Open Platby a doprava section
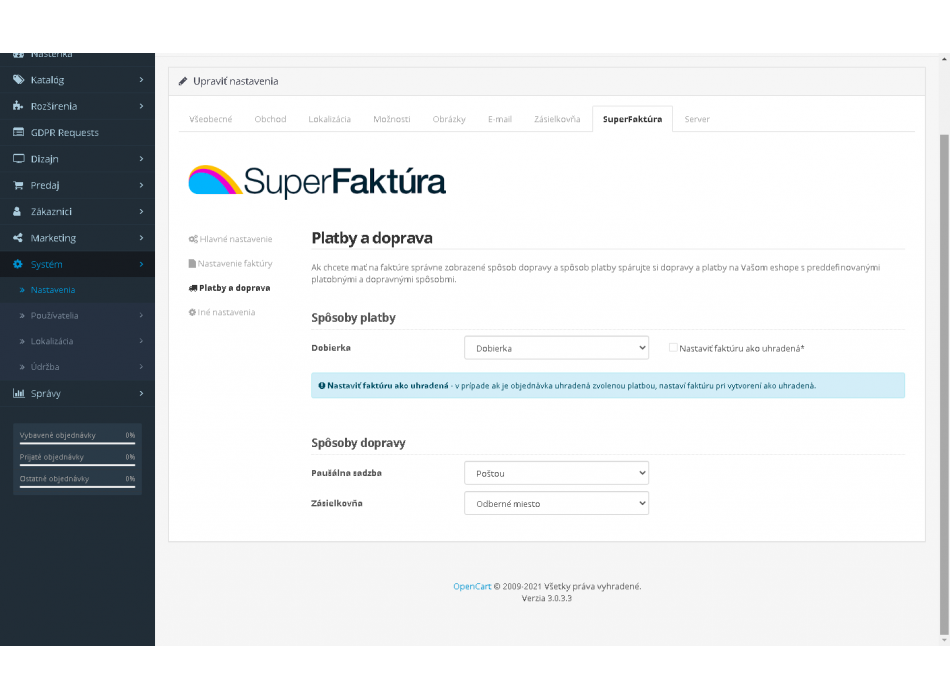This screenshot has height=700, width=950. point(230,288)
